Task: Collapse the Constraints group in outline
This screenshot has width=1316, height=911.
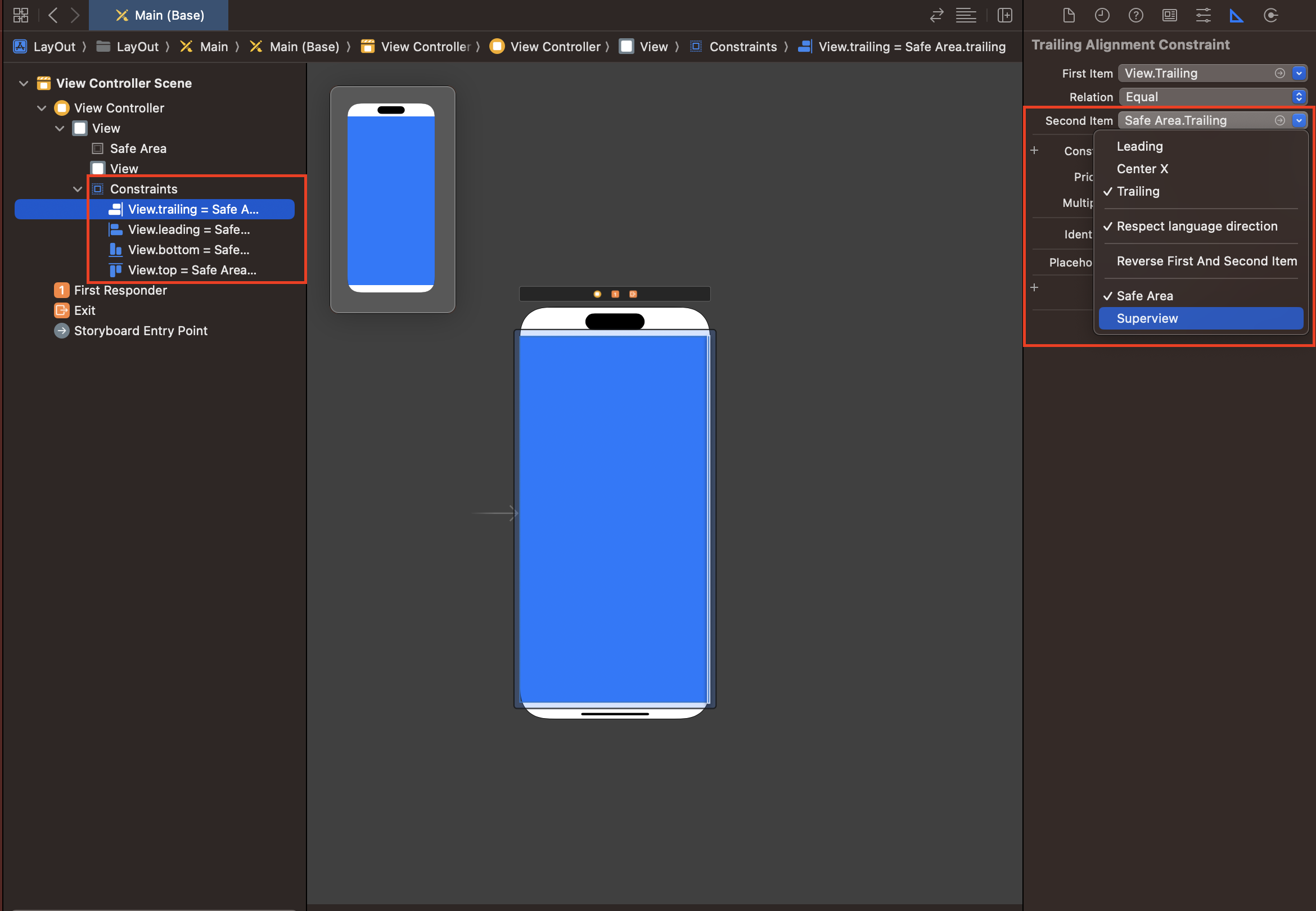Action: (78, 189)
